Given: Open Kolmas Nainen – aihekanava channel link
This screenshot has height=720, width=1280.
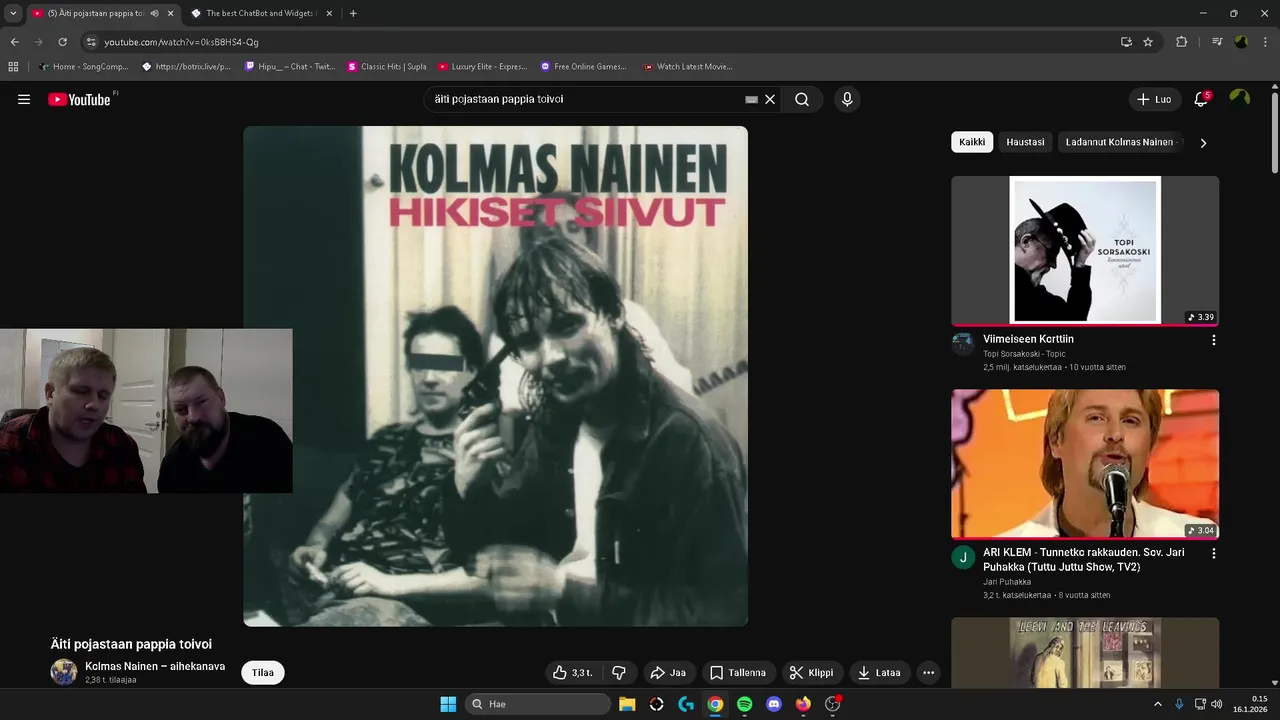Looking at the screenshot, I should pyautogui.click(x=155, y=666).
